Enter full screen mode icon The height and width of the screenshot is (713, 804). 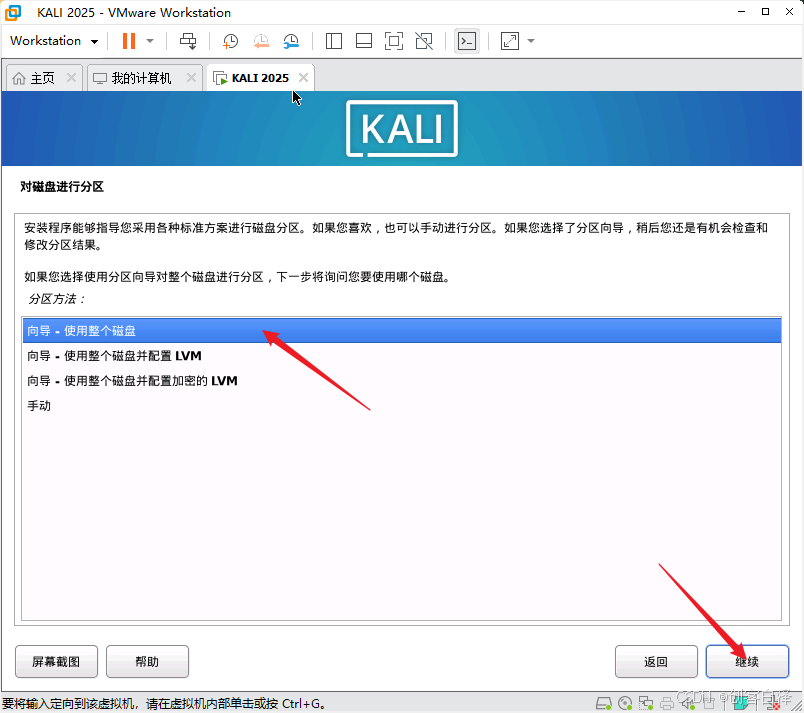click(394, 41)
